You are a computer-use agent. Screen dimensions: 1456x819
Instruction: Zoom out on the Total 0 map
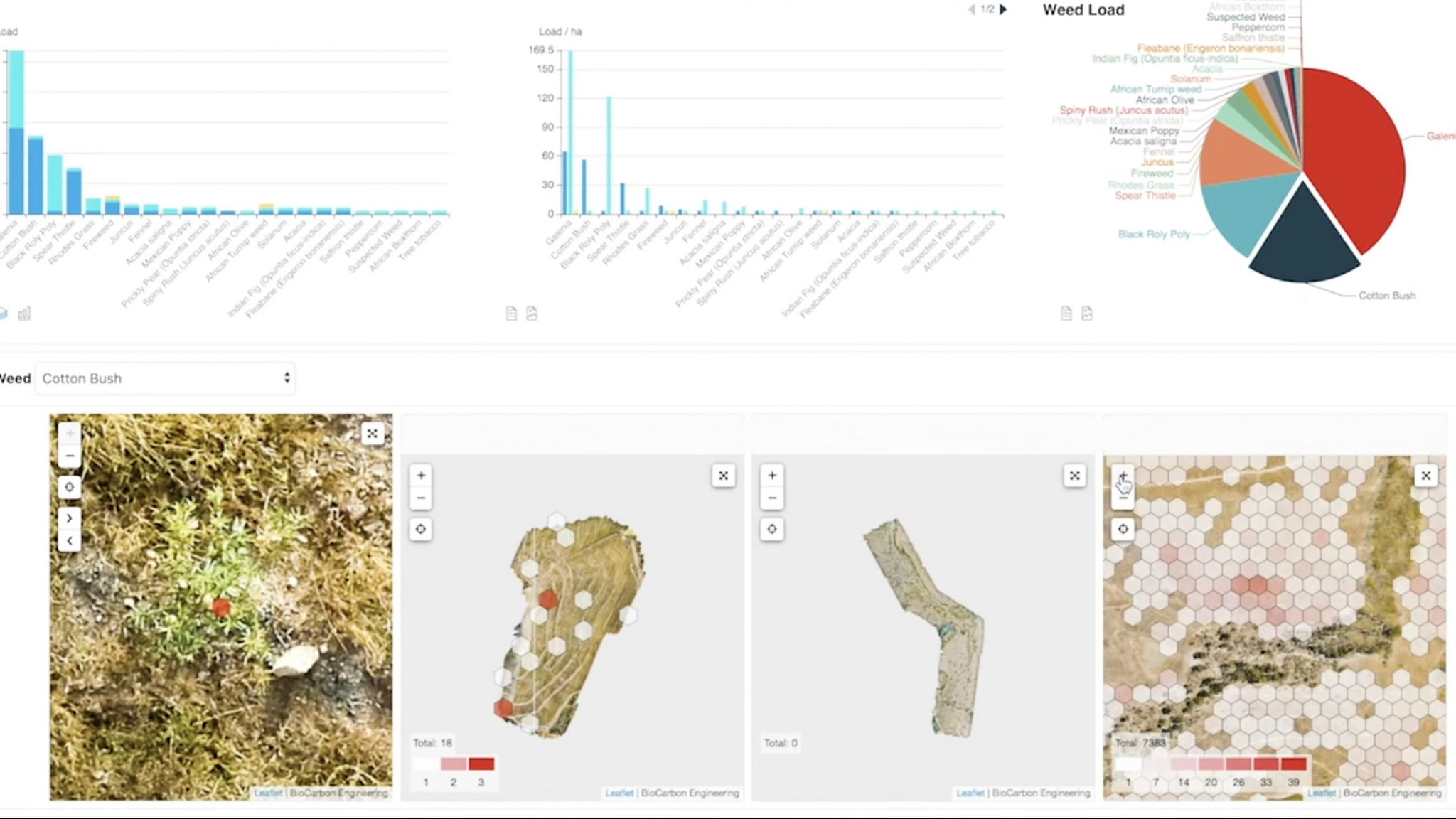[772, 498]
